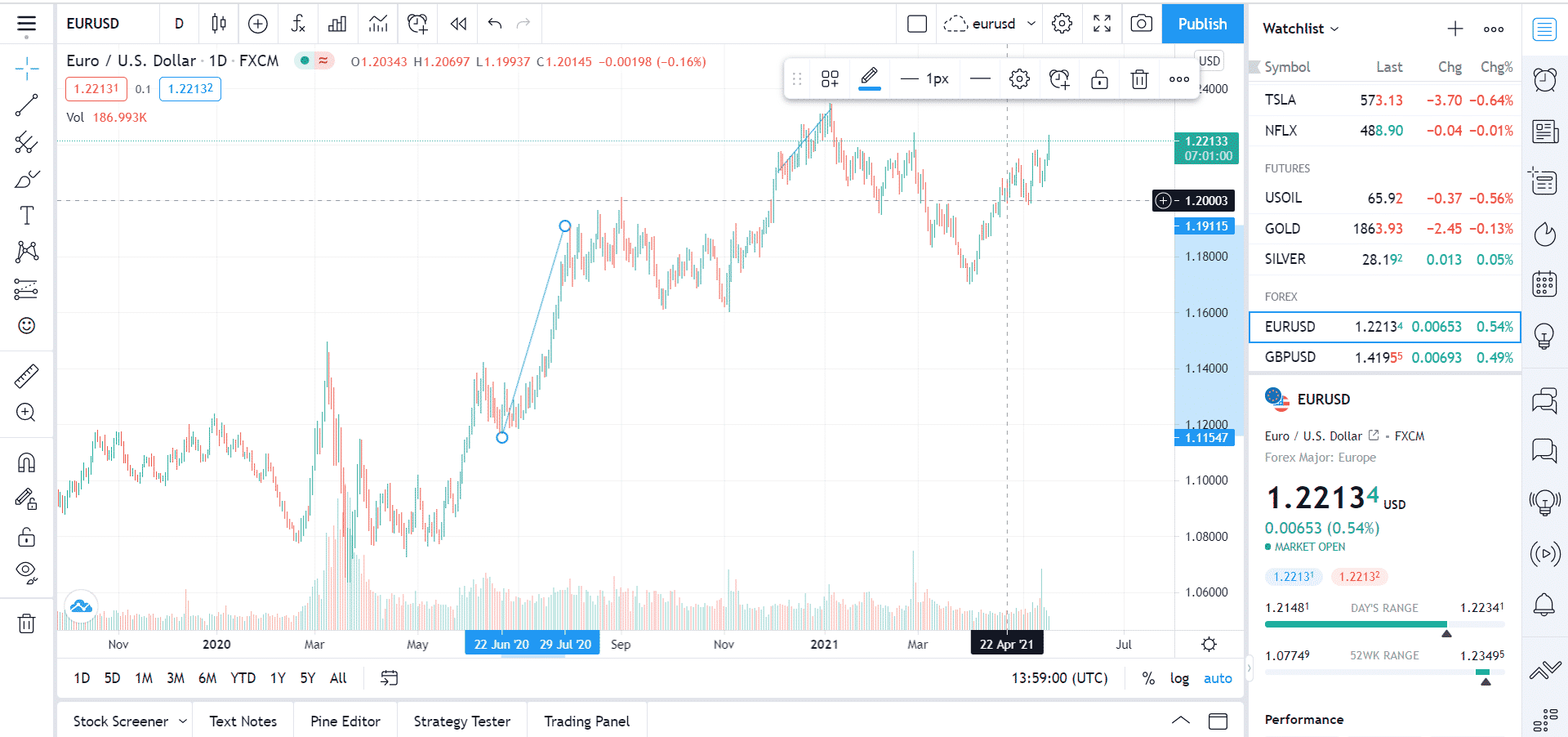Select GOLD row in watchlist
This screenshot has height=737, width=1568.
pyautogui.click(x=1384, y=229)
